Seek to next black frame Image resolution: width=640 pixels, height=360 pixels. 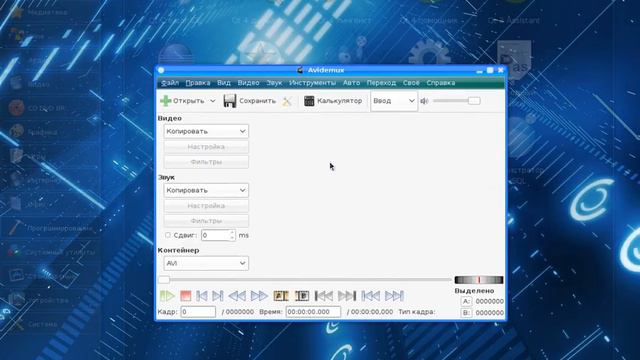point(347,296)
